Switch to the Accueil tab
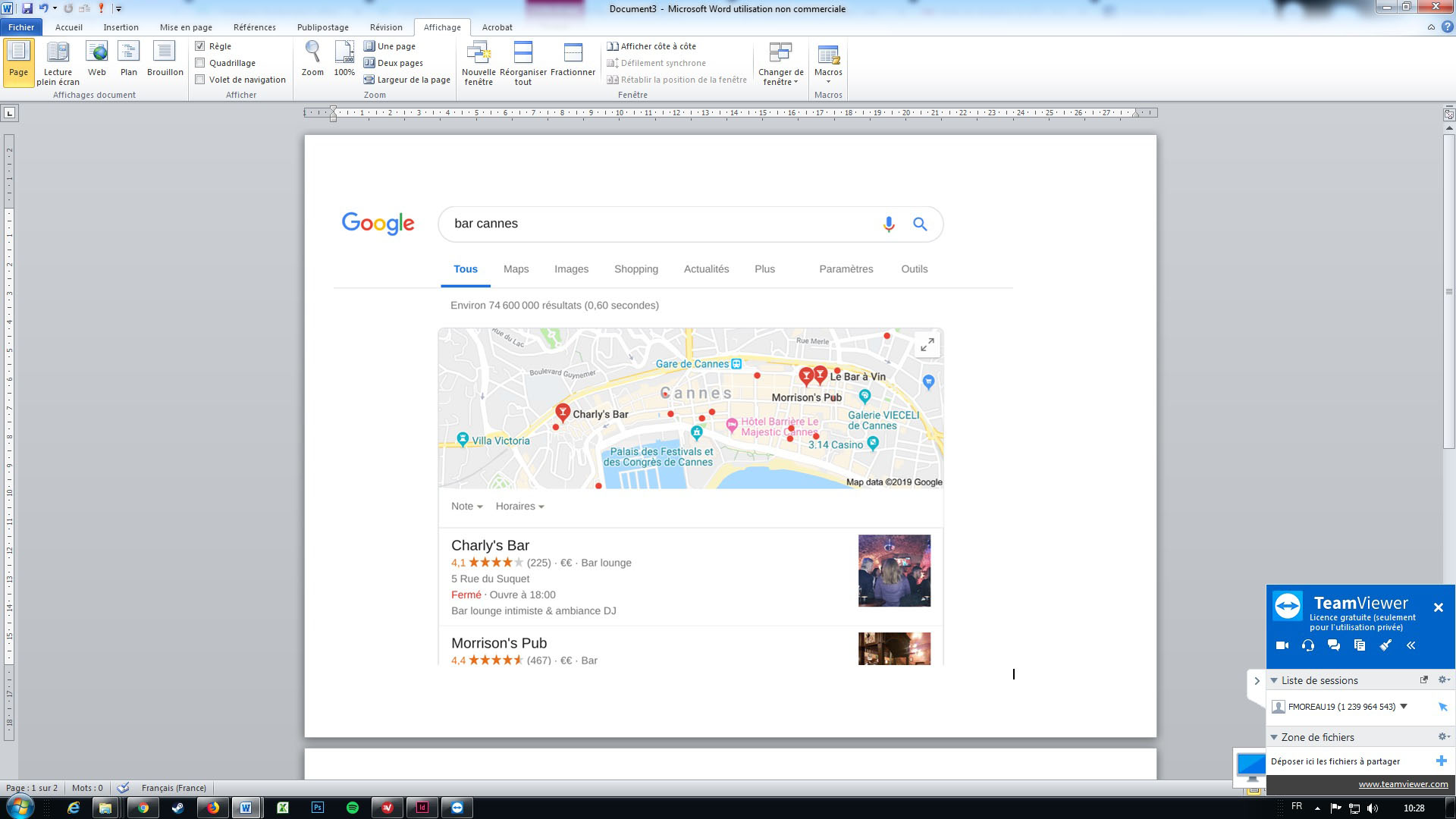This screenshot has height=819, width=1456. coord(68,27)
